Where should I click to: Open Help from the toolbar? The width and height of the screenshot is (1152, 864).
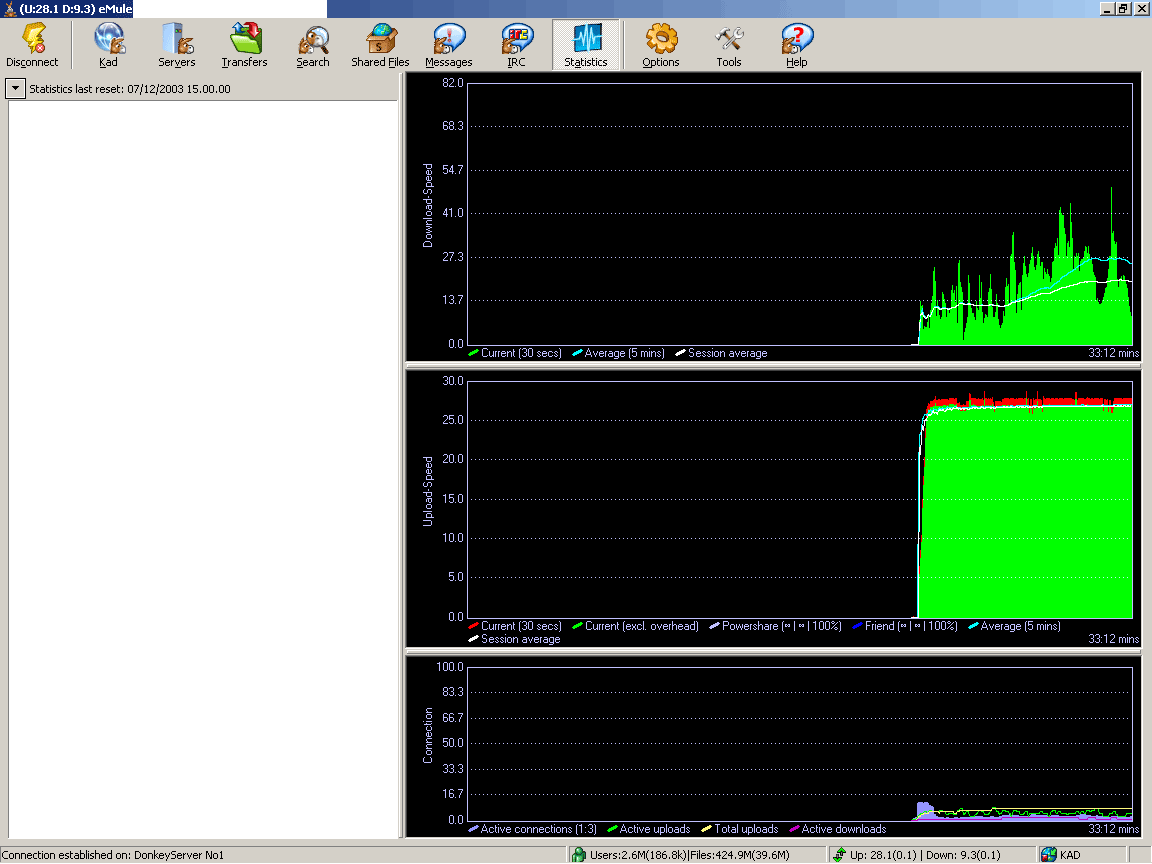pyautogui.click(x=796, y=46)
